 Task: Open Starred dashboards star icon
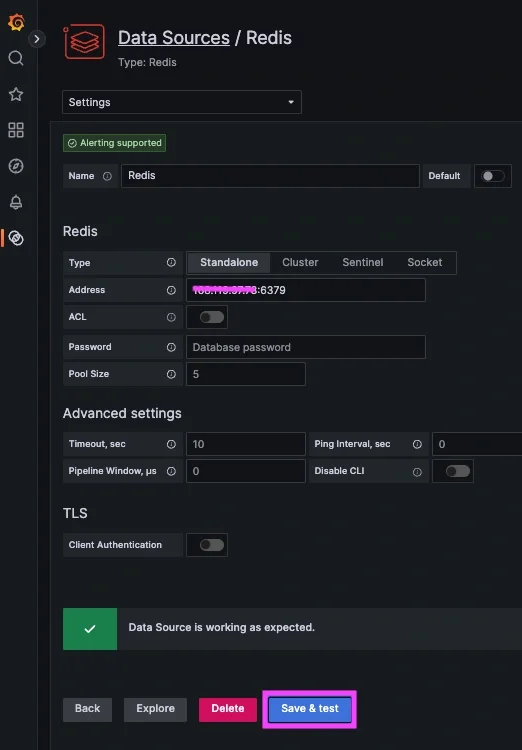click(x=16, y=94)
